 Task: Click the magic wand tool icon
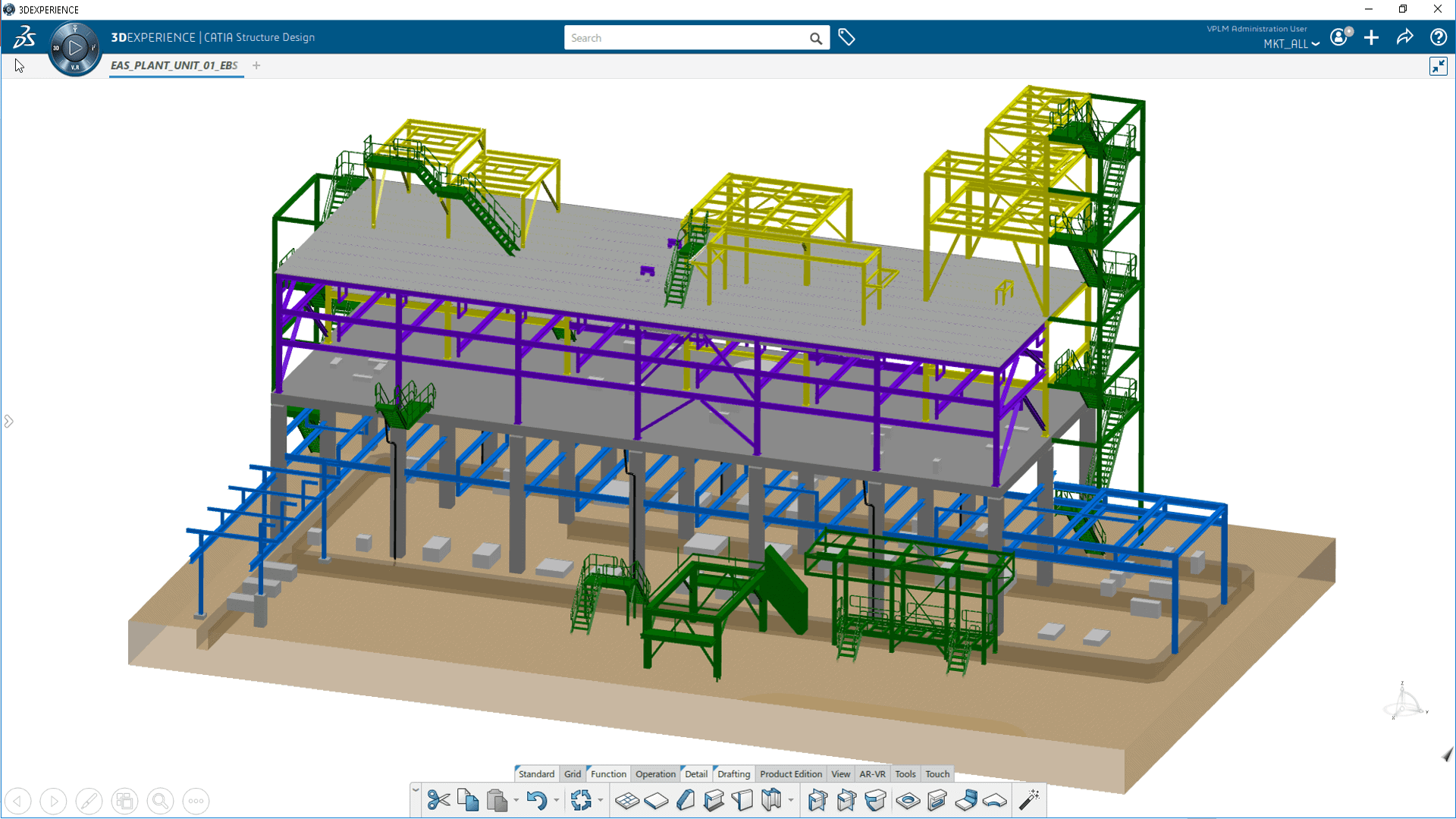1029,800
